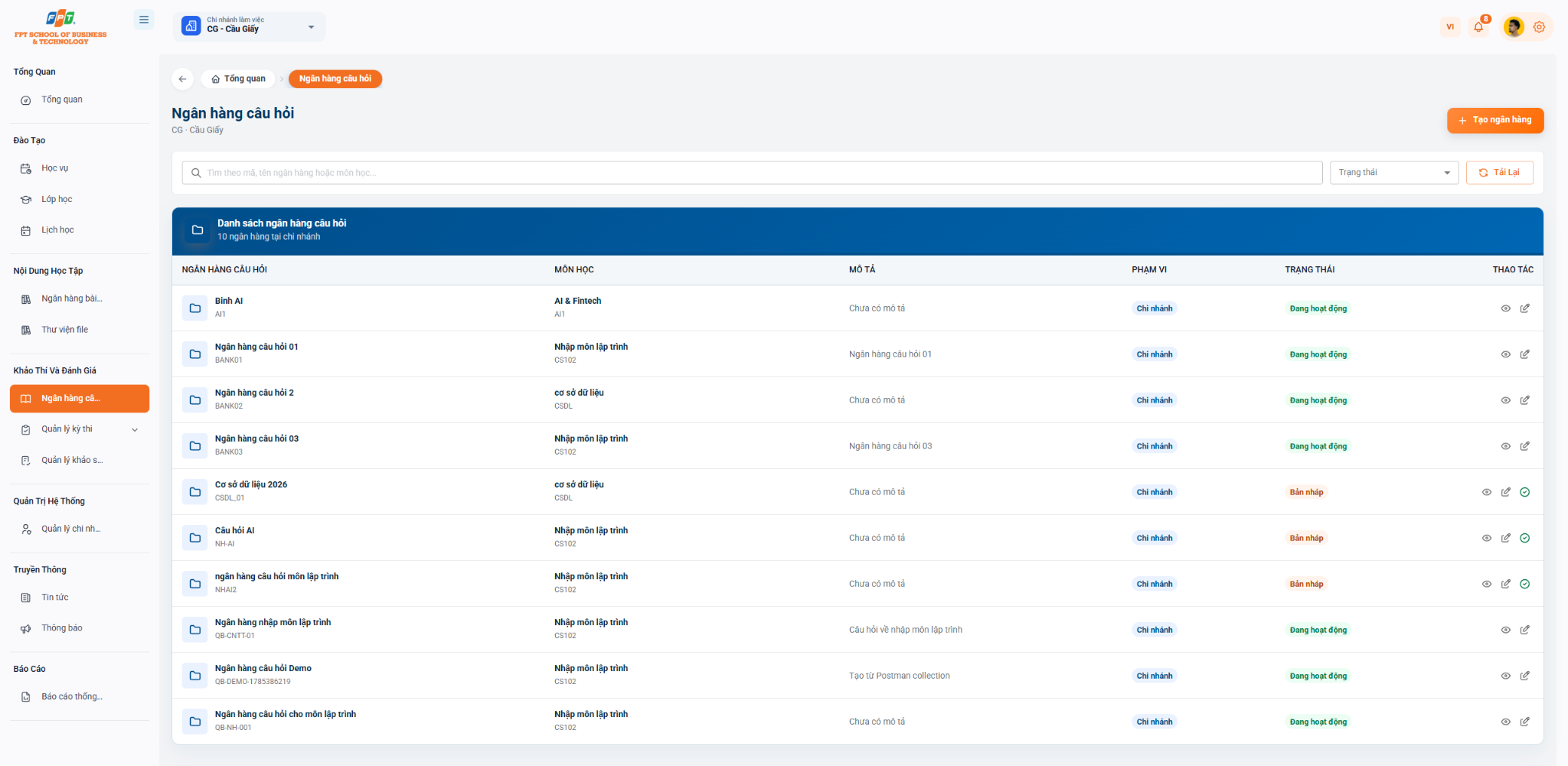Click Bản nháp badge for CSDL_01
This screenshot has height=766, width=1568.
coord(1306,492)
